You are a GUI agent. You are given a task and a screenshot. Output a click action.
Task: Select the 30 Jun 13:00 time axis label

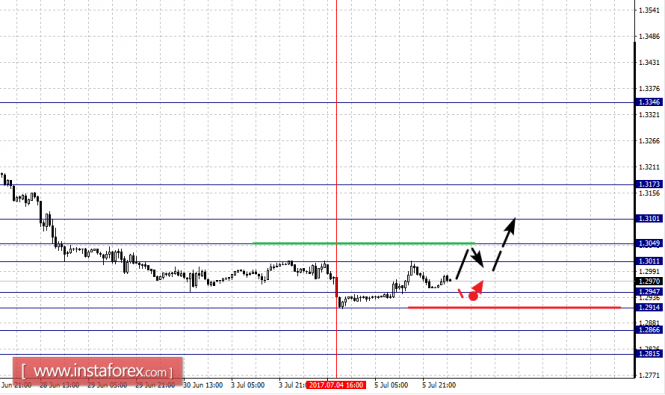[x=203, y=385]
